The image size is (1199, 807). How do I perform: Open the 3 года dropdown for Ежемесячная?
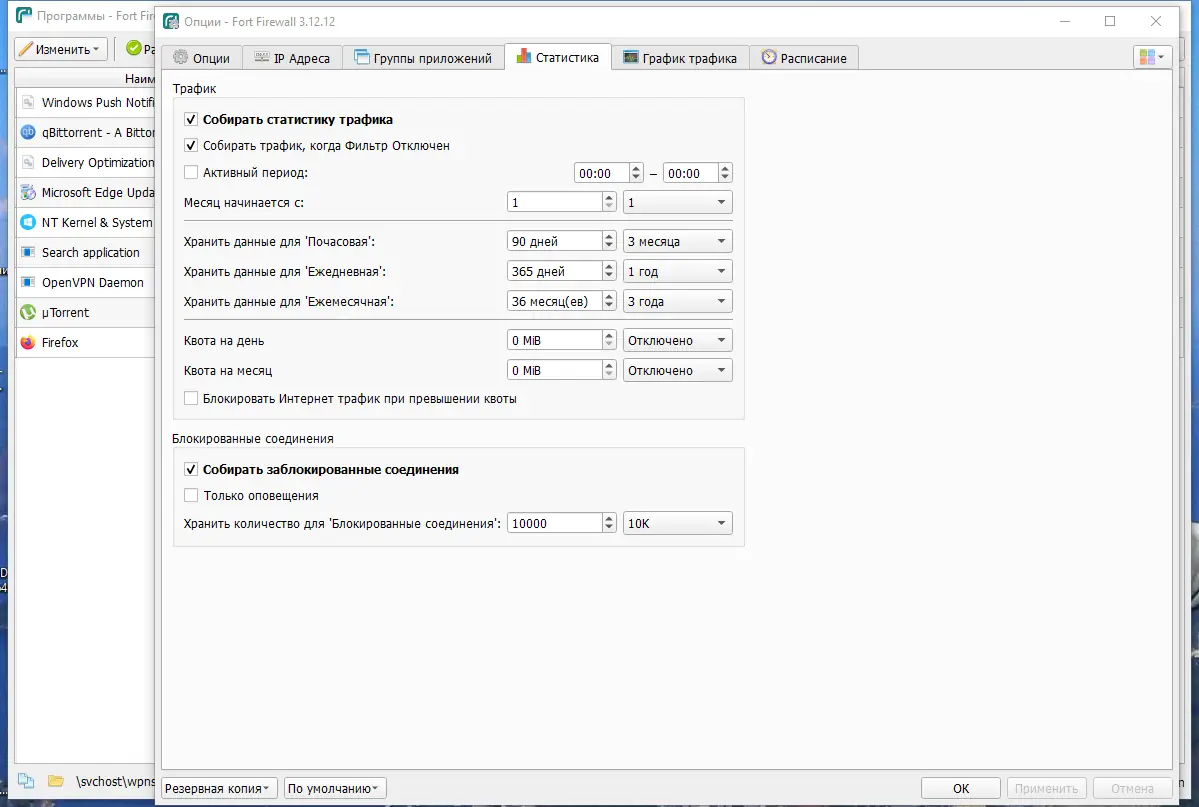677,301
